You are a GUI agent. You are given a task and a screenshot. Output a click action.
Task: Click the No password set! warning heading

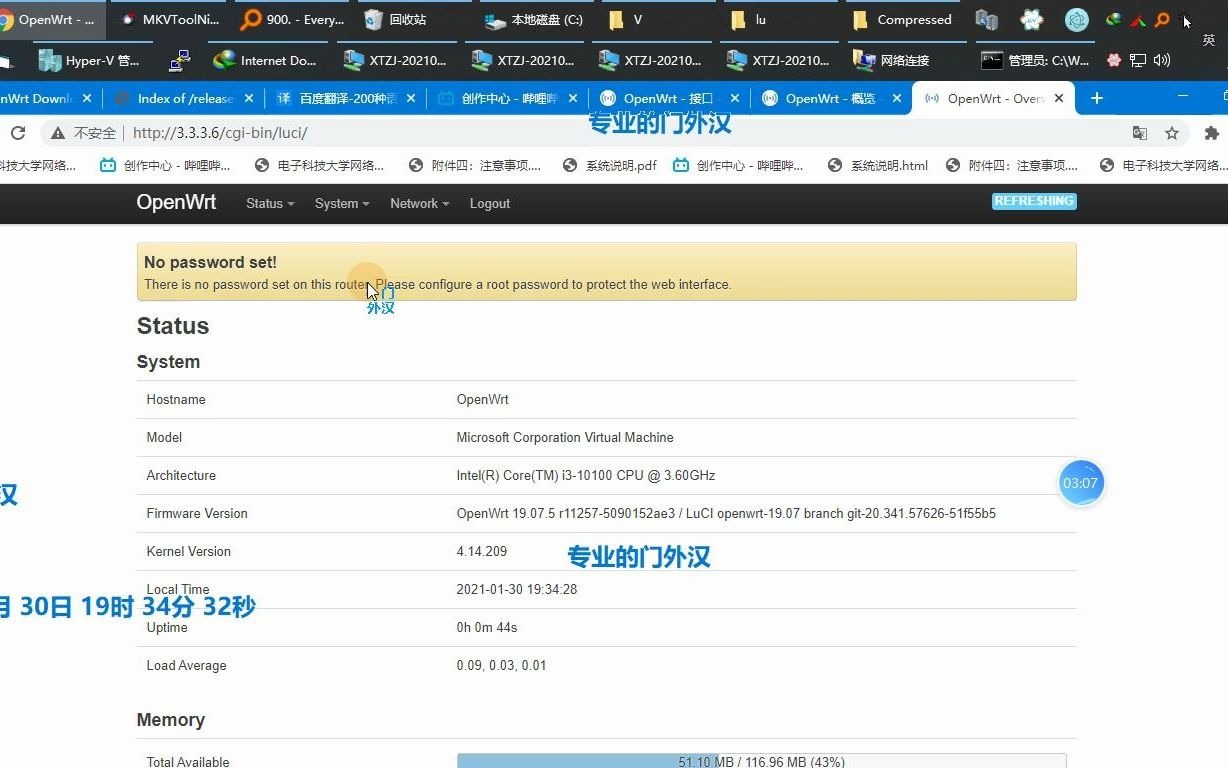click(210, 262)
